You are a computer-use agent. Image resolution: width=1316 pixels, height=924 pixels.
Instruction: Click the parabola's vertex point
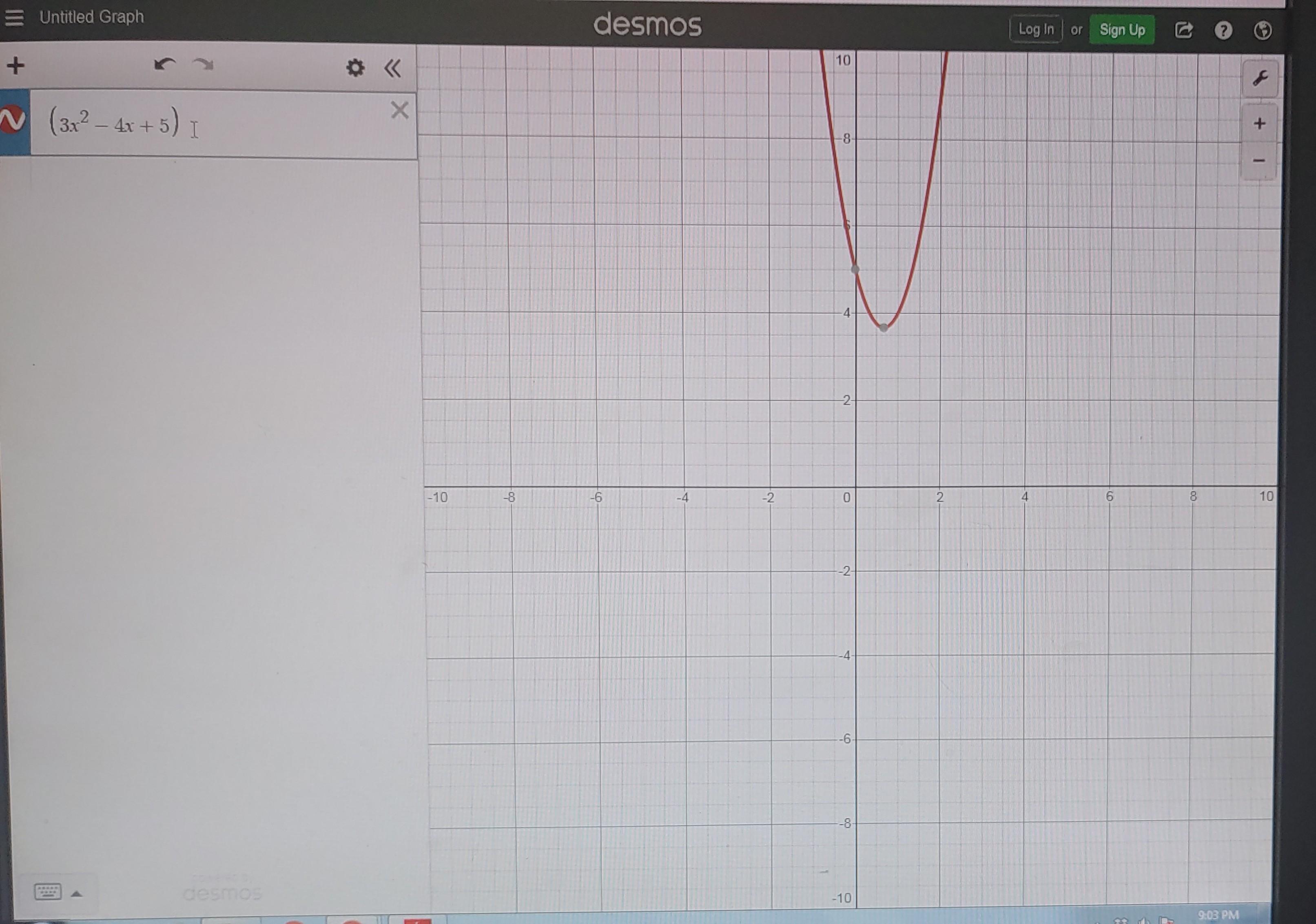click(x=884, y=327)
